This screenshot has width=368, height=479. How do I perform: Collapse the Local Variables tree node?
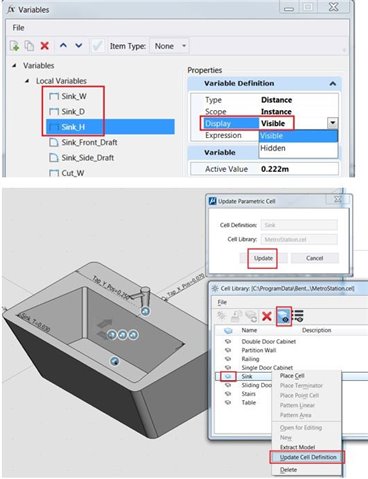27,81
